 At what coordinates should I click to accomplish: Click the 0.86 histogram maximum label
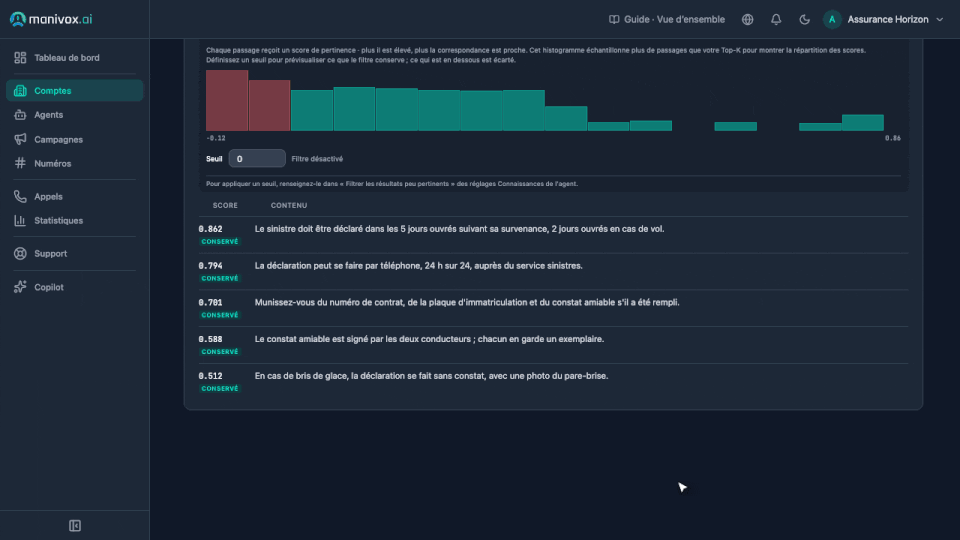893,138
